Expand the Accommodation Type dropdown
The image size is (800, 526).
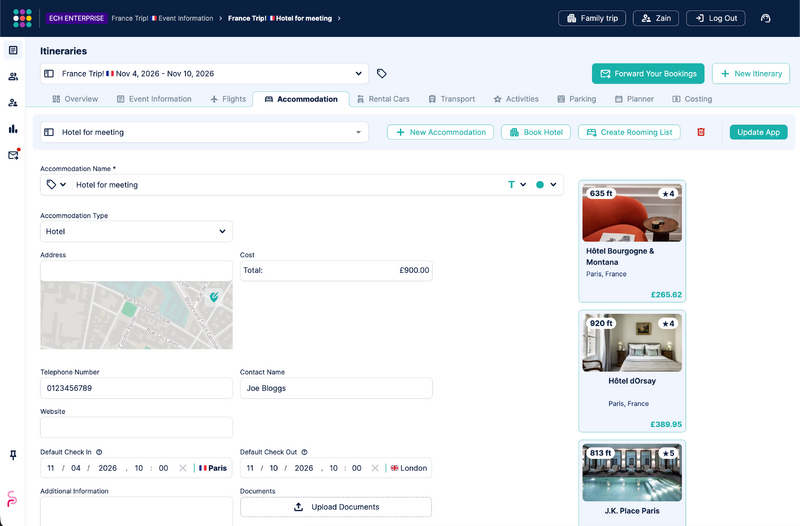(136, 232)
